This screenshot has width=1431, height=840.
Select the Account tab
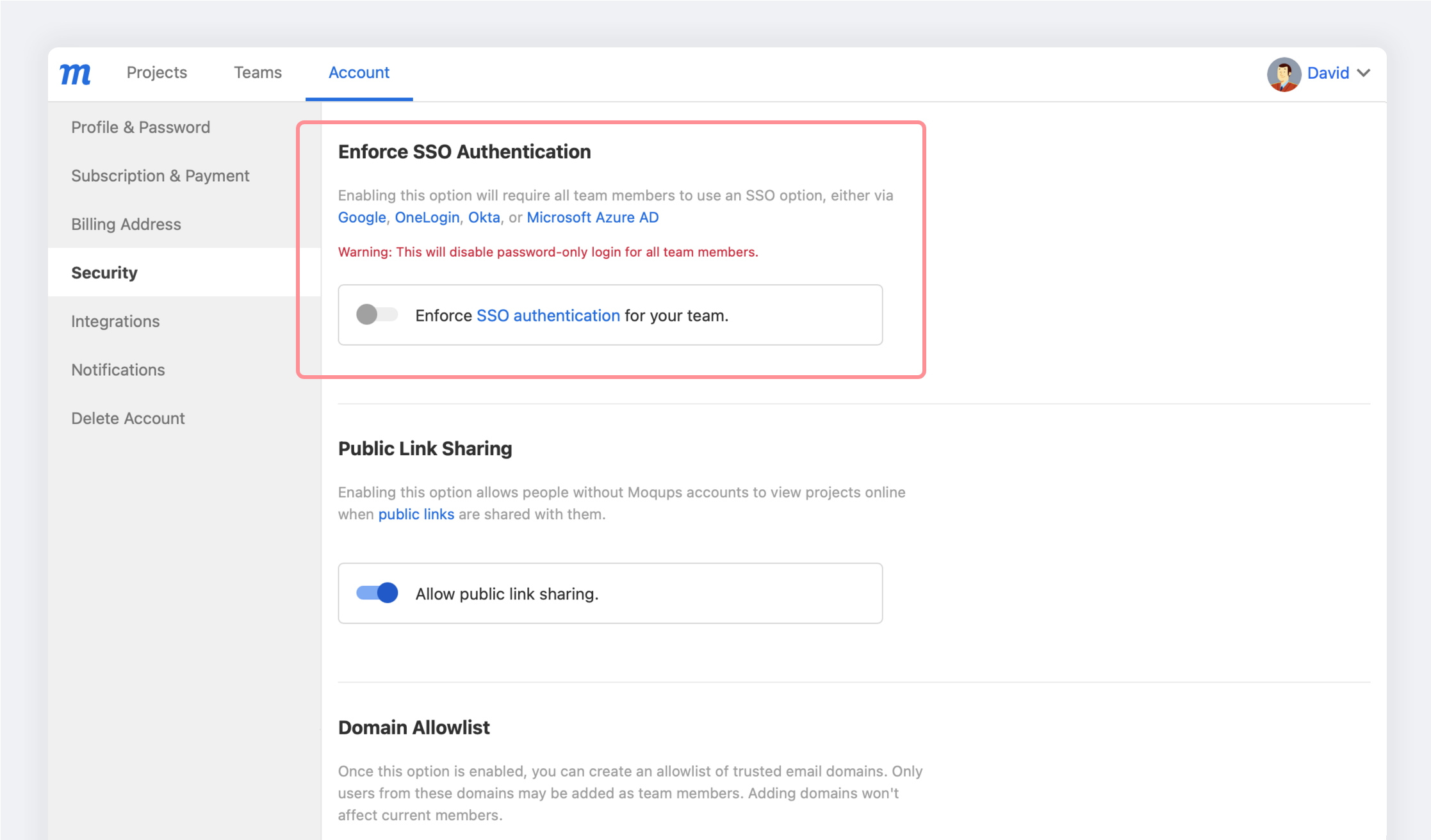point(359,72)
